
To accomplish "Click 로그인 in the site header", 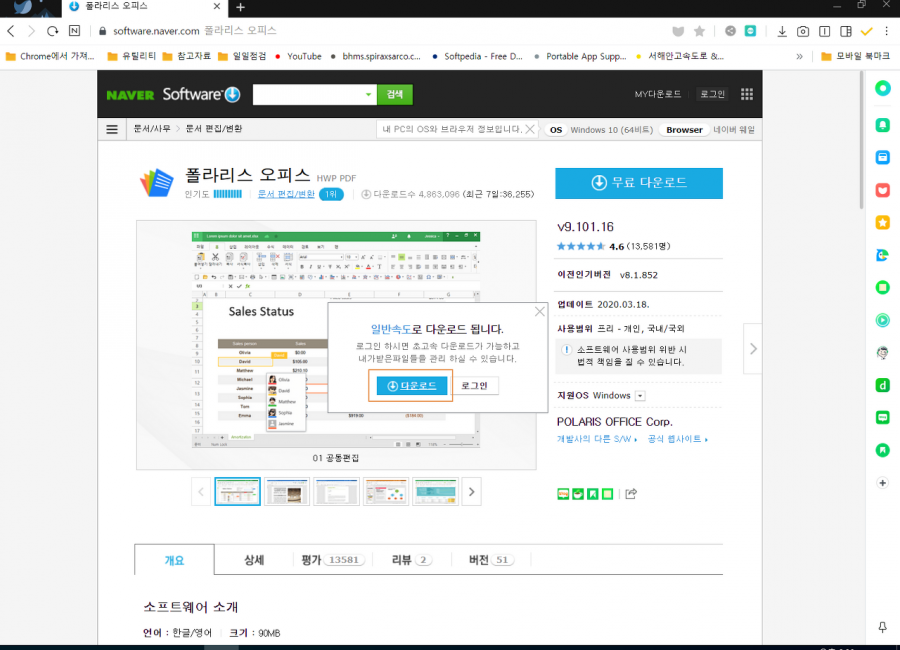I will coord(712,94).
